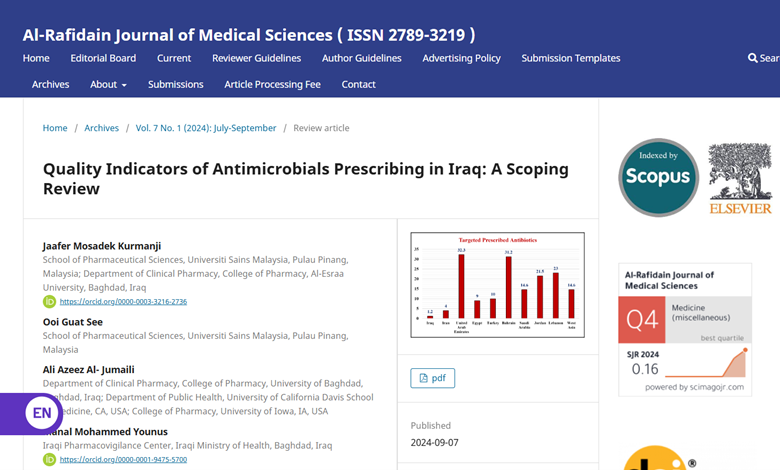Screen dimensions: 780x470
Task: Open the Archives menu item
Action: click(50, 84)
